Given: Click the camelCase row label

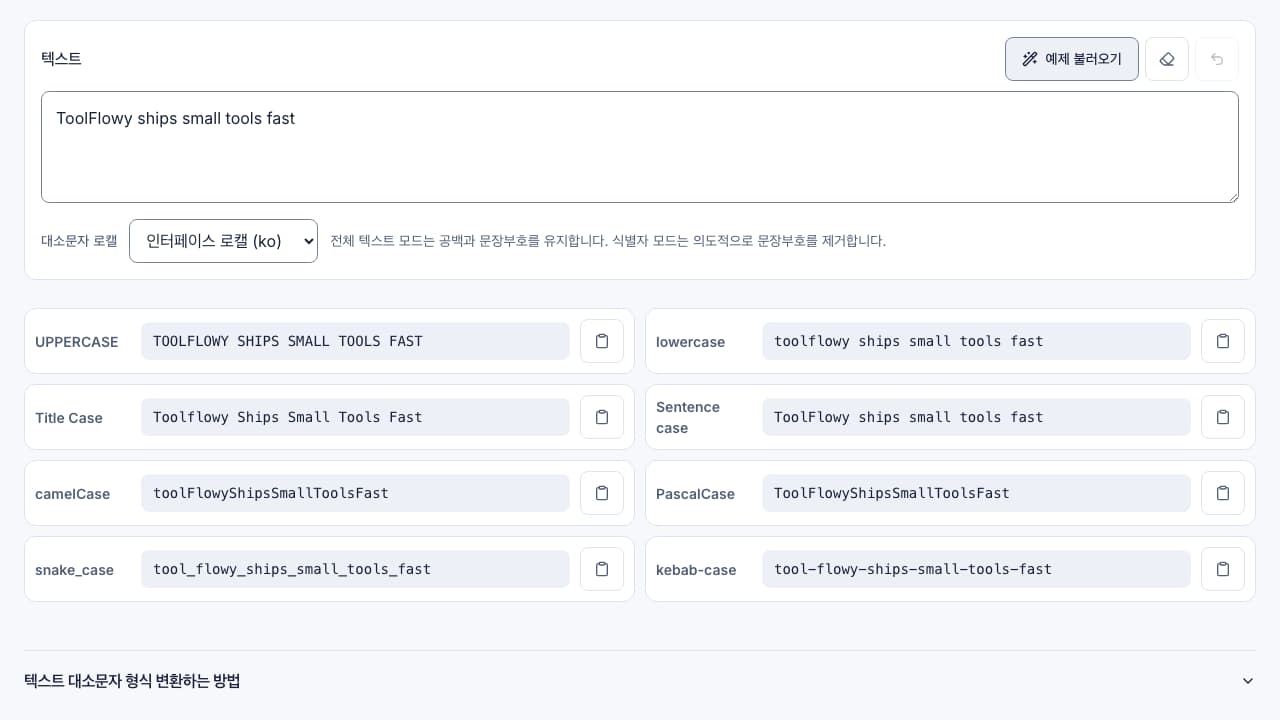Looking at the screenshot, I should [x=73, y=494].
